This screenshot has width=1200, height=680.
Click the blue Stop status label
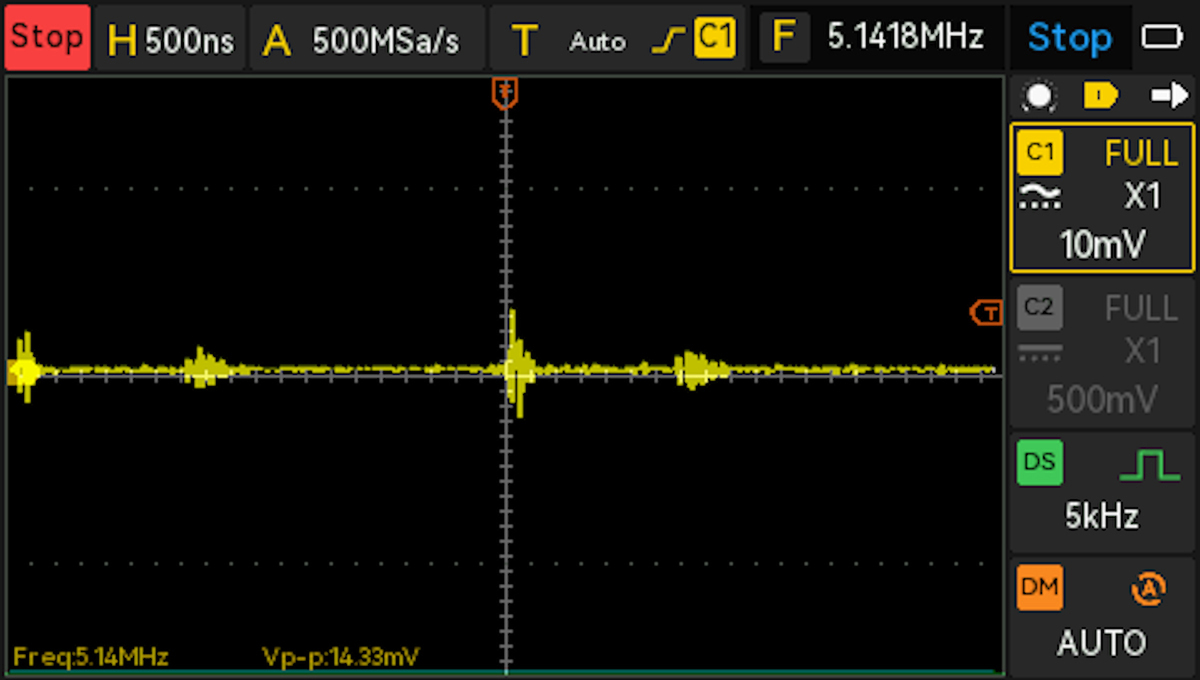click(1069, 38)
